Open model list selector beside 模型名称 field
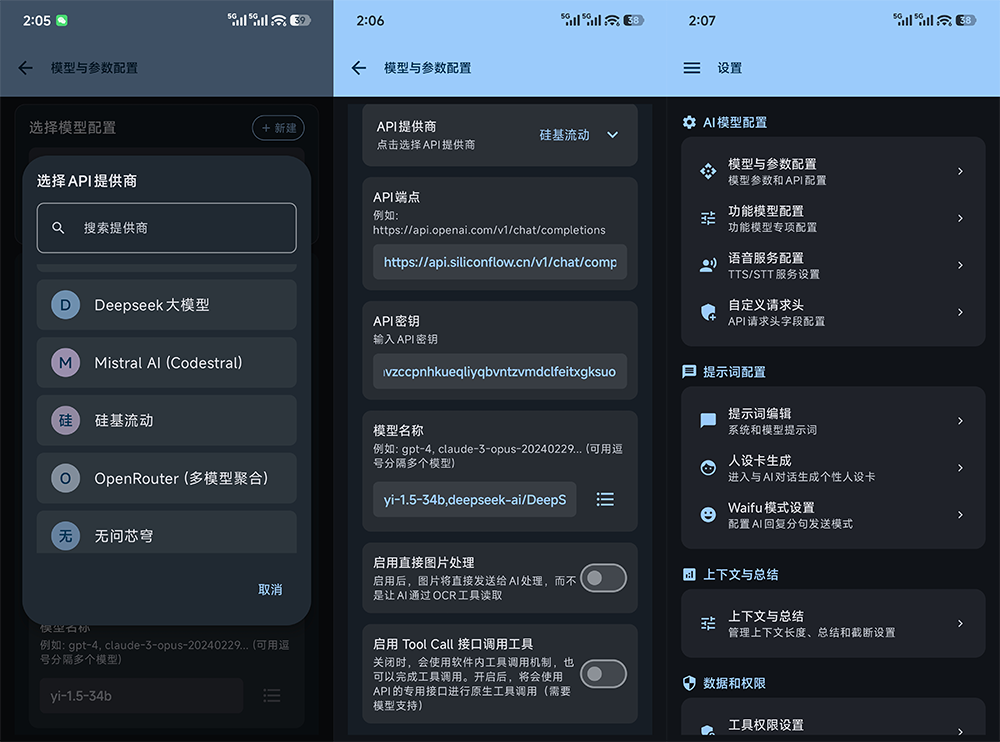The height and width of the screenshot is (742, 1000). point(605,499)
